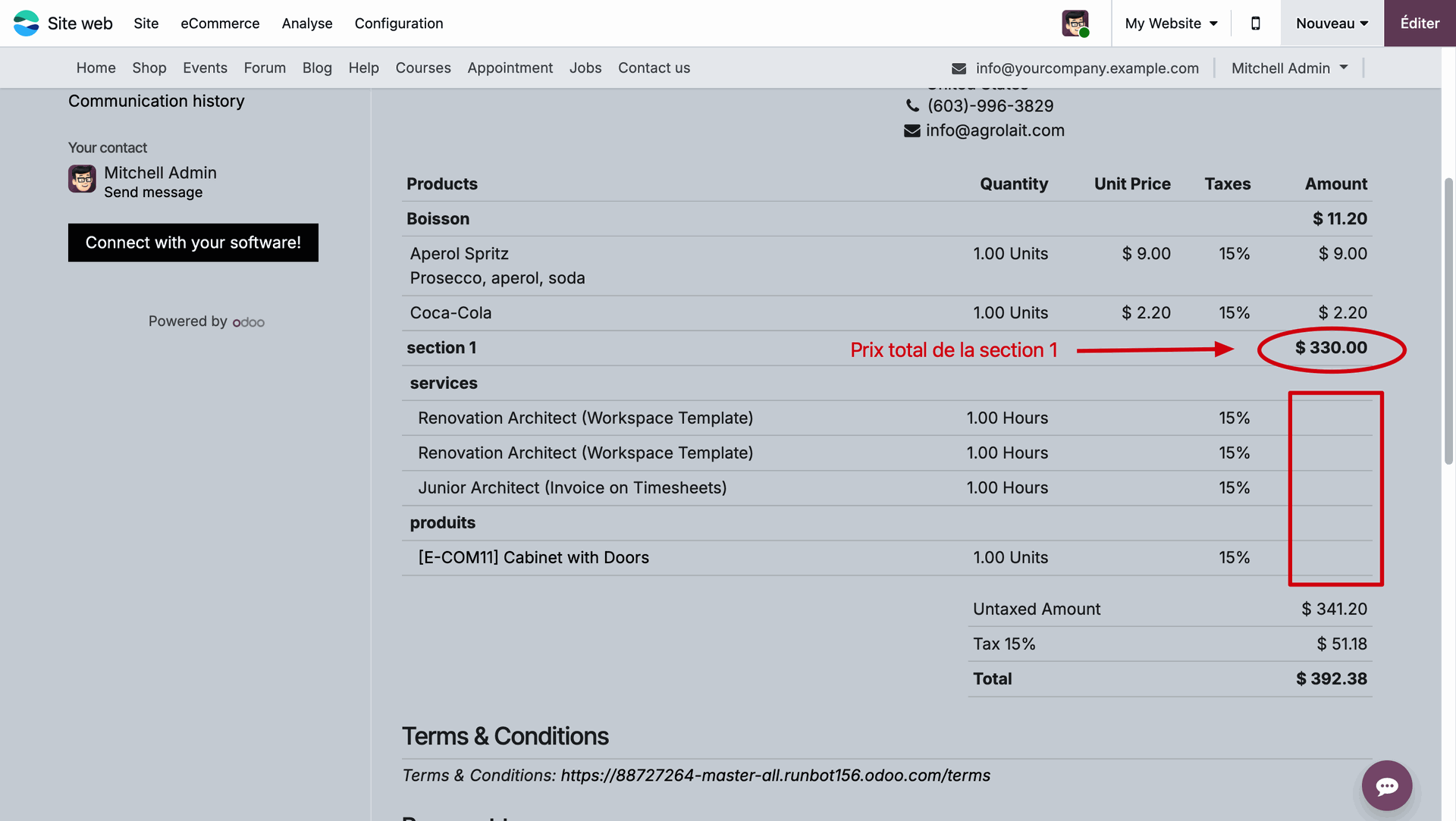Open the eCommerce menu
This screenshot has width=1456, height=821.
point(220,24)
